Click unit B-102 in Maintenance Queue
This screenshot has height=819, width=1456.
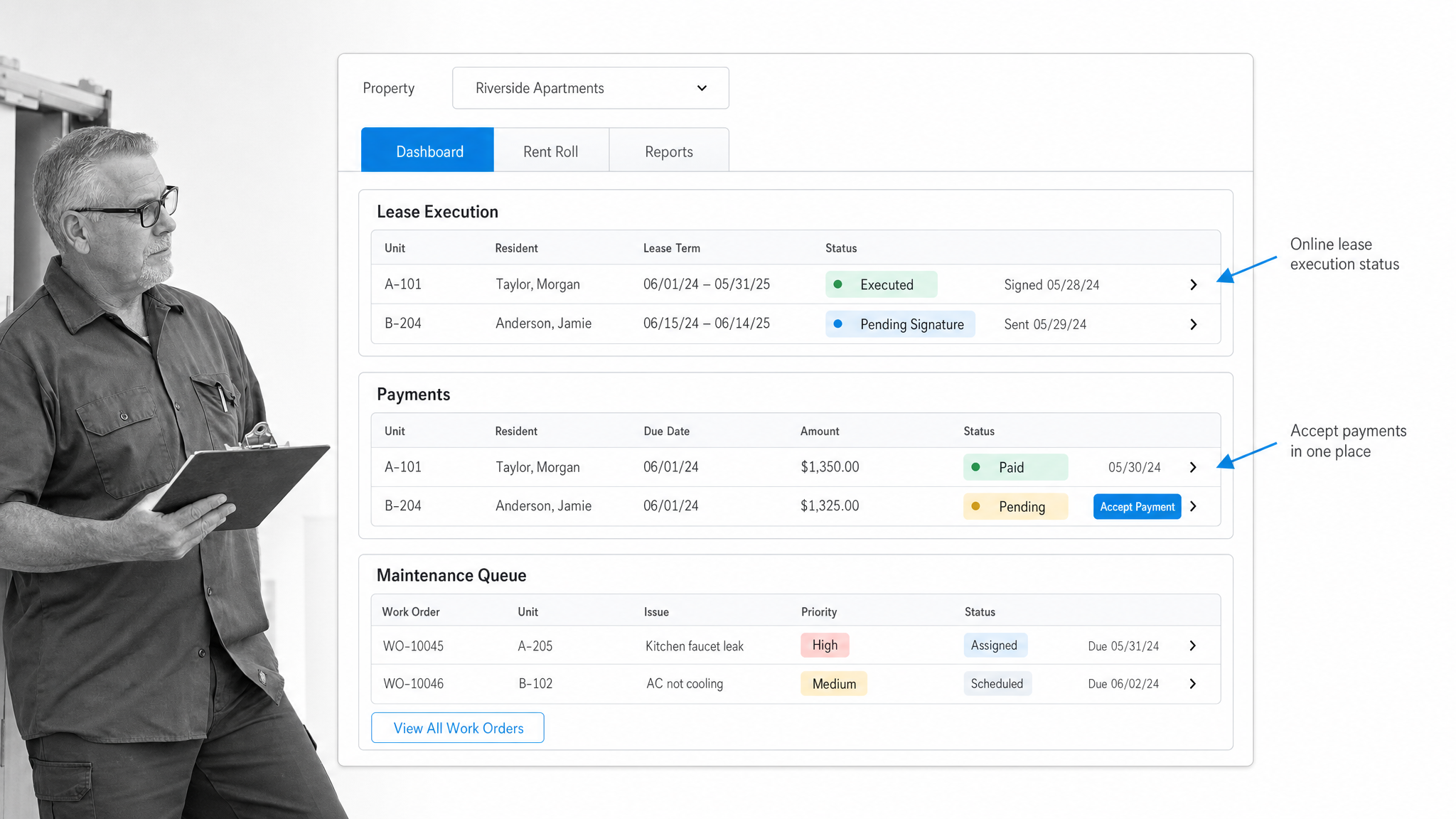(535, 683)
